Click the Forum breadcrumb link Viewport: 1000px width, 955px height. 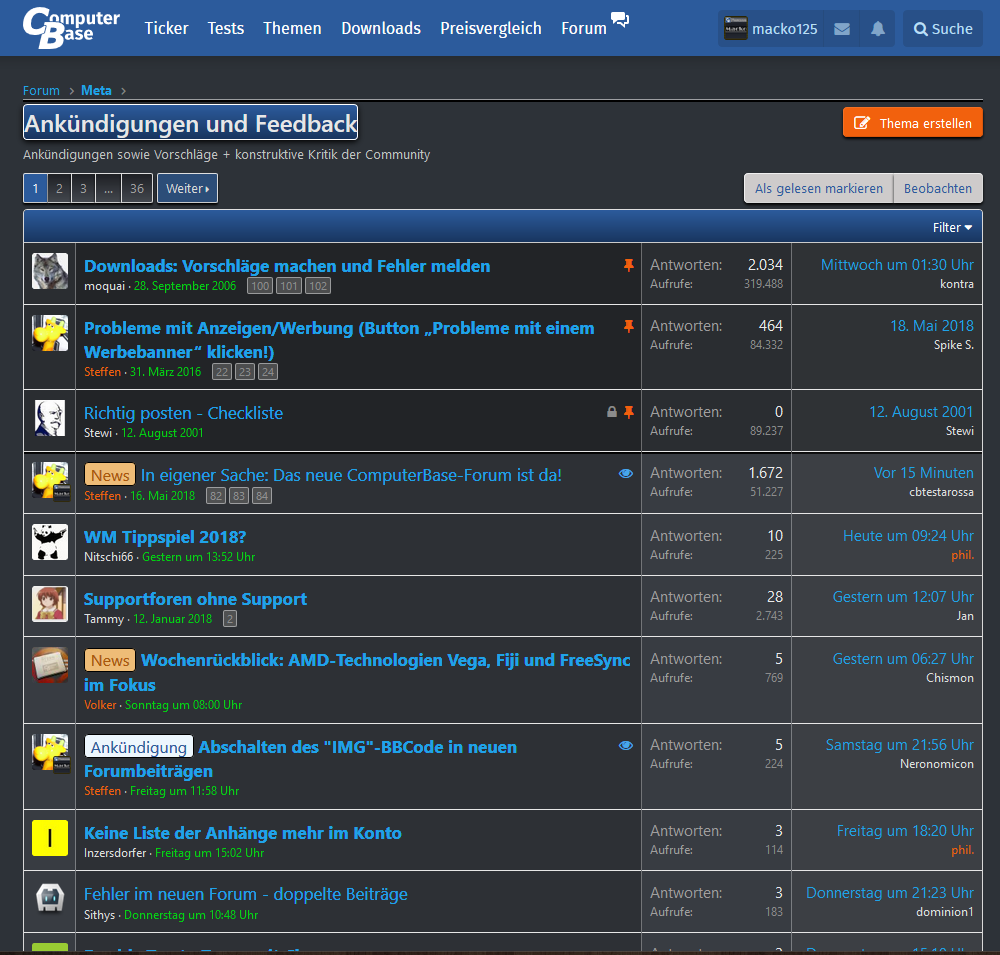[41, 91]
